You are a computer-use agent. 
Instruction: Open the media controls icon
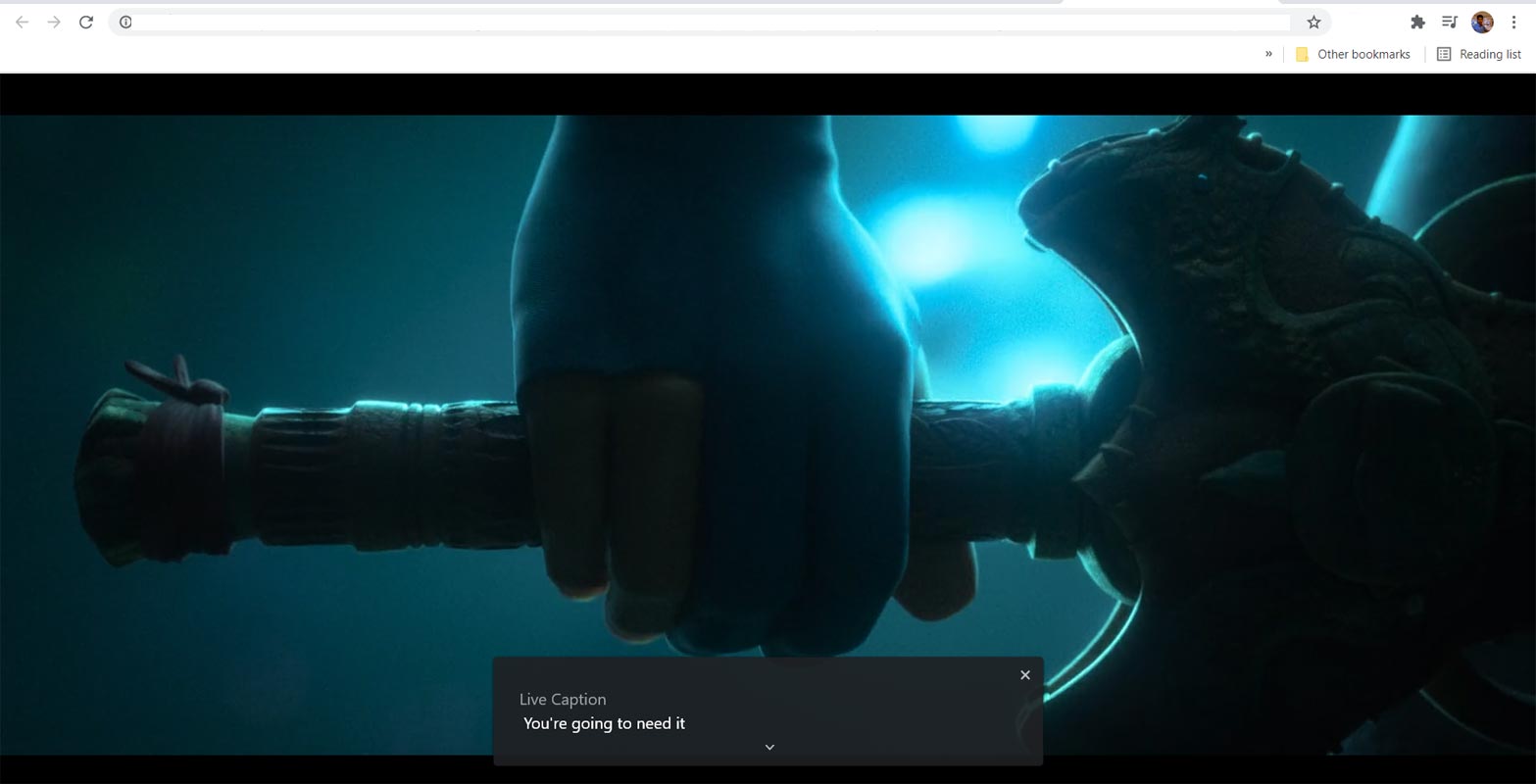[x=1450, y=23]
